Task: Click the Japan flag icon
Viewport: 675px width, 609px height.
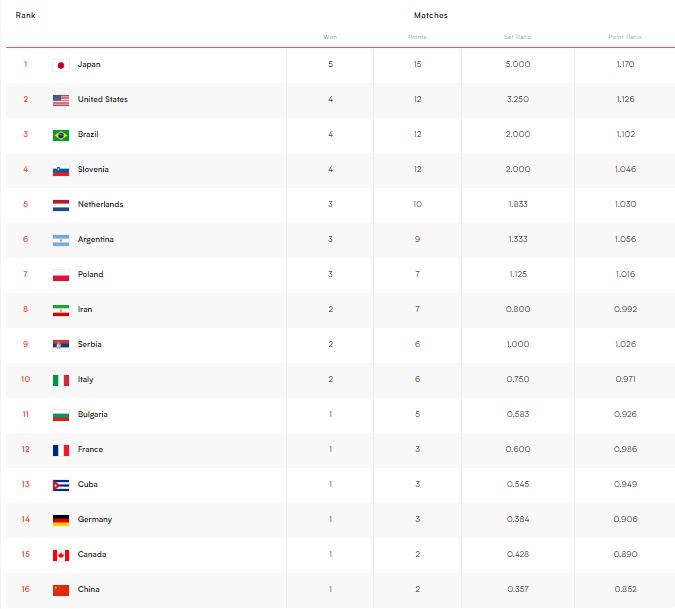Action: tap(60, 65)
